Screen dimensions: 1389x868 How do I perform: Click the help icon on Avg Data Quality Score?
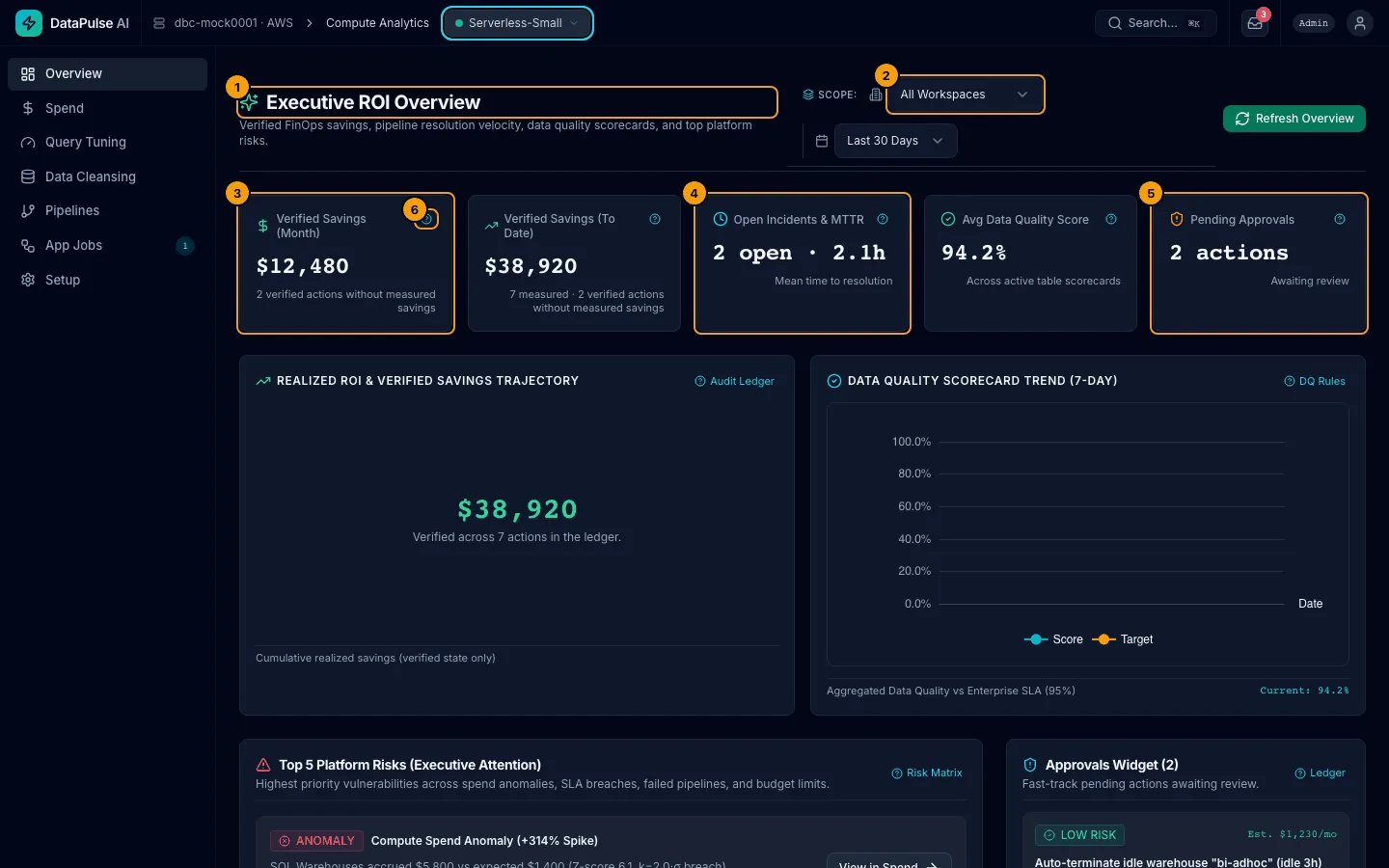coord(1111,219)
